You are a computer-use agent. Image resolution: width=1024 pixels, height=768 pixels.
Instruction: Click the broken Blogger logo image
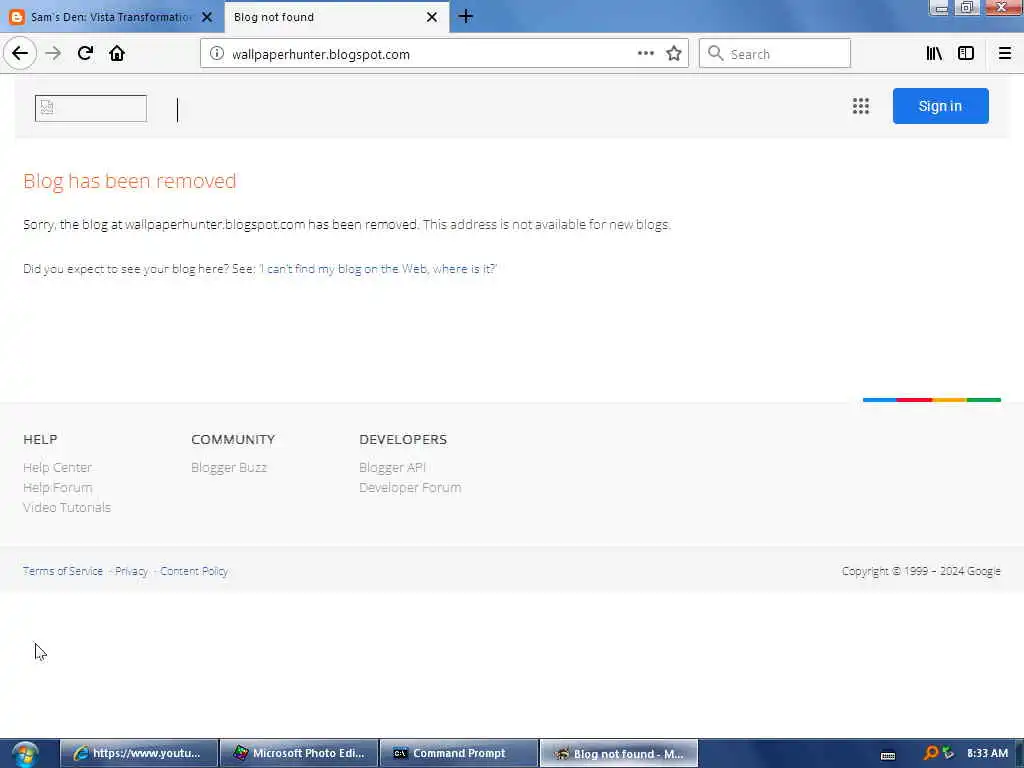[x=91, y=108]
